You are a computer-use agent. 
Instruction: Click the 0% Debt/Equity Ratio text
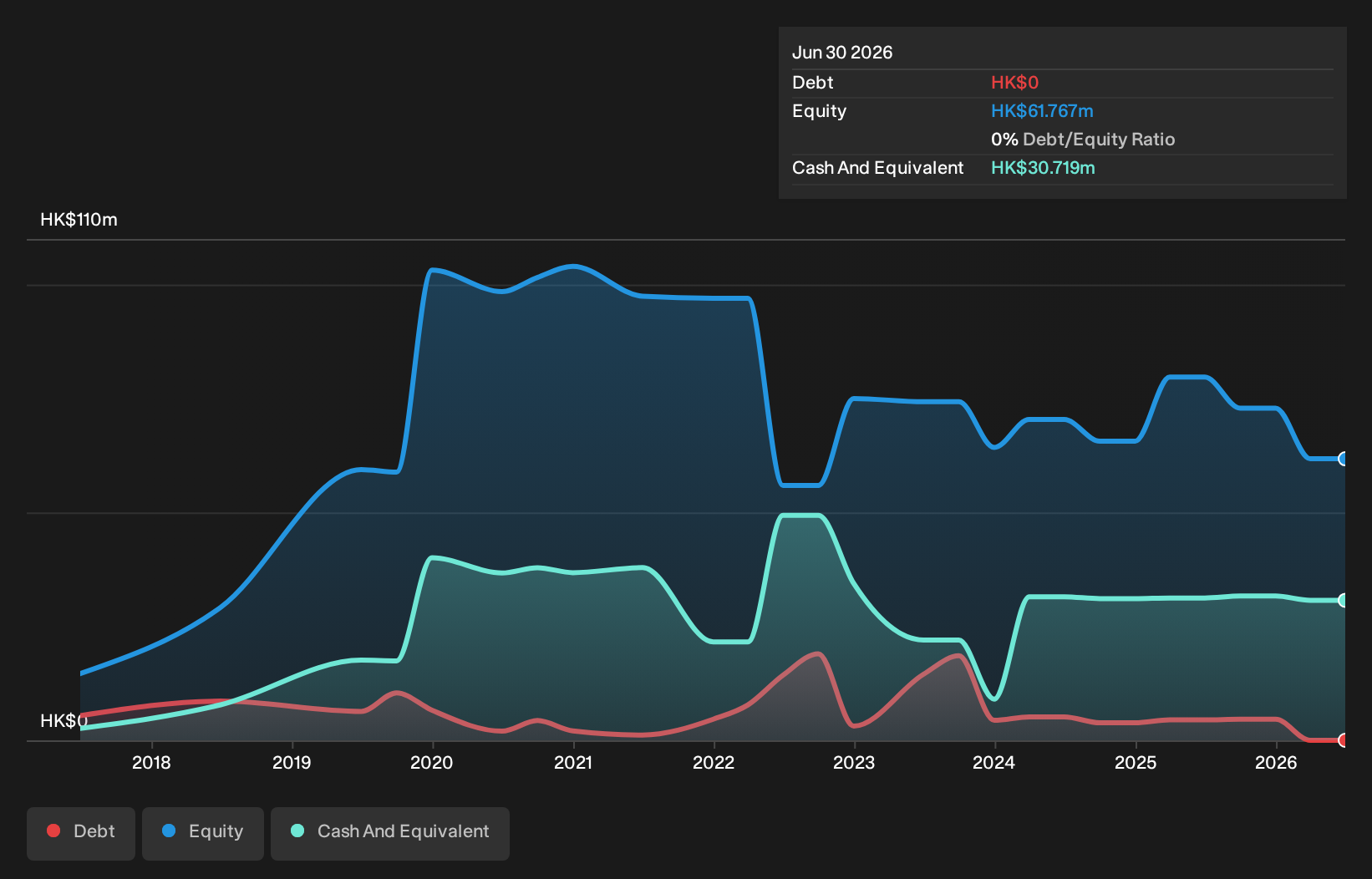click(x=1083, y=140)
